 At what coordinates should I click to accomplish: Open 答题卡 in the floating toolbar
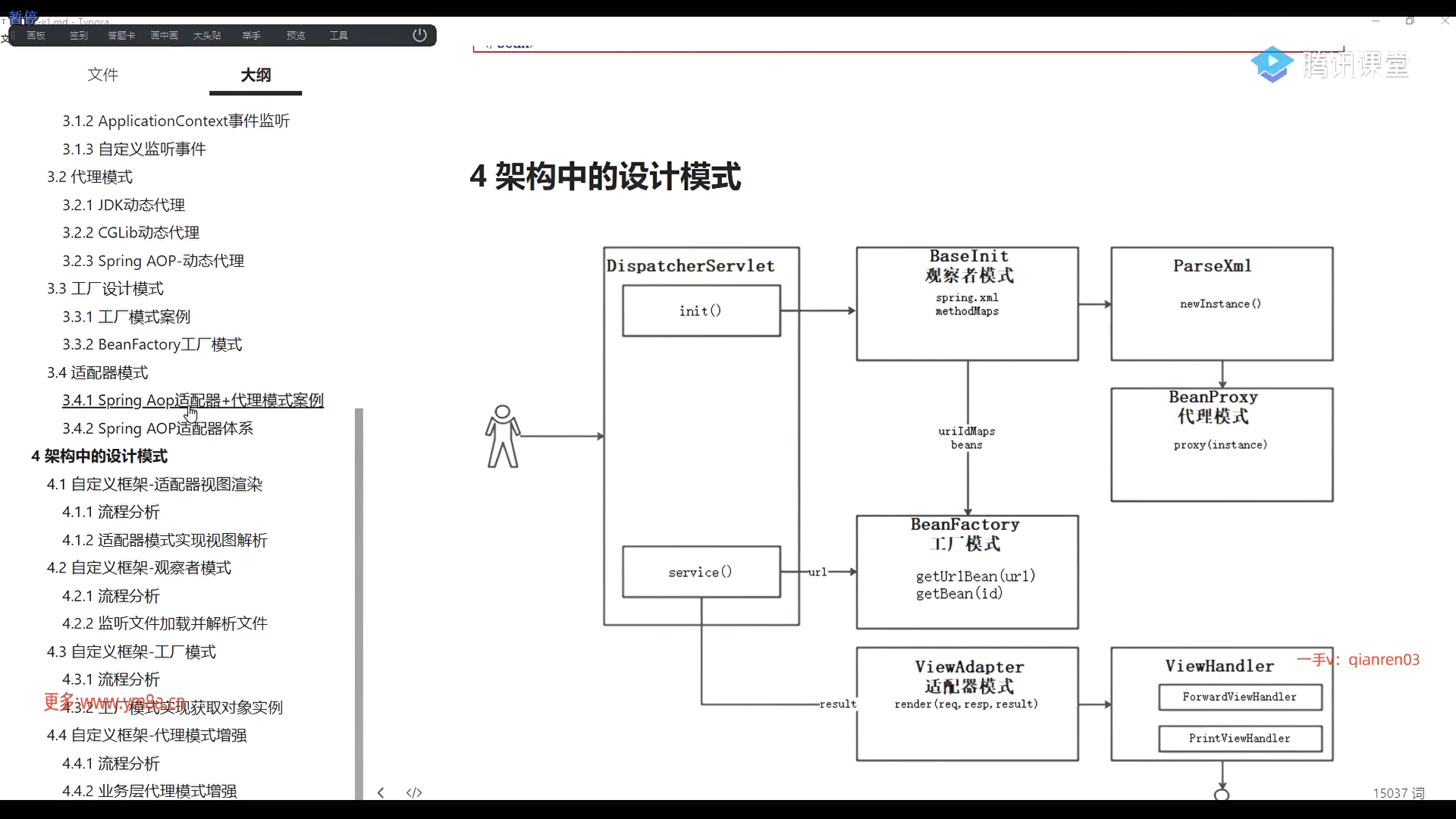pos(121,36)
